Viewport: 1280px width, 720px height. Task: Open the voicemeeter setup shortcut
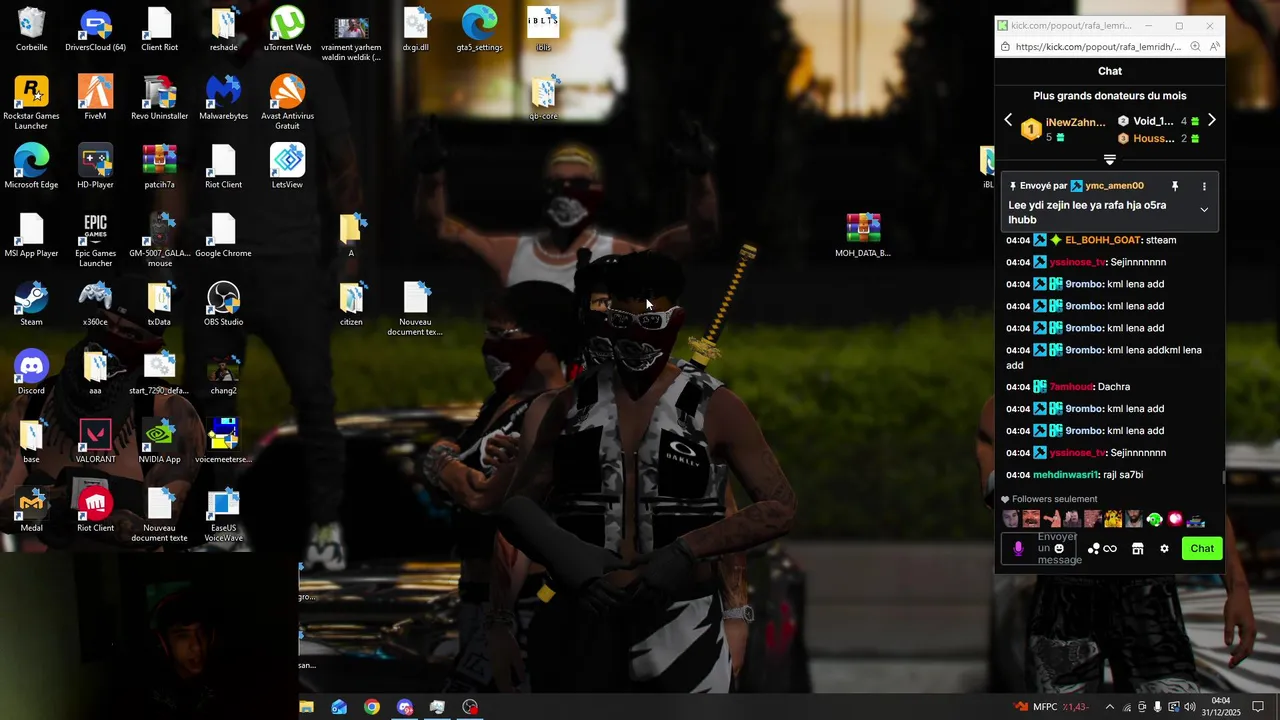point(223,441)
